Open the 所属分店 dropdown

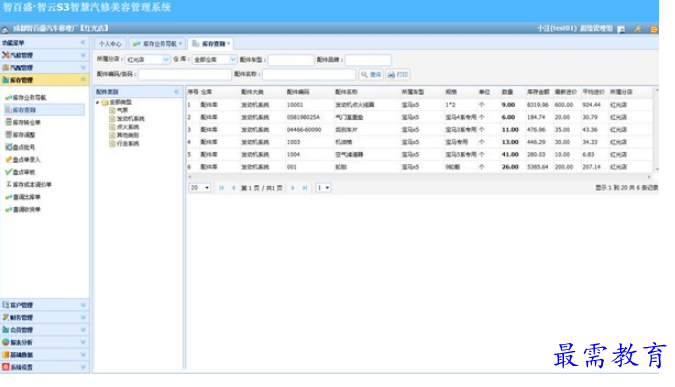pyautogui.click(x=166, y=60)
